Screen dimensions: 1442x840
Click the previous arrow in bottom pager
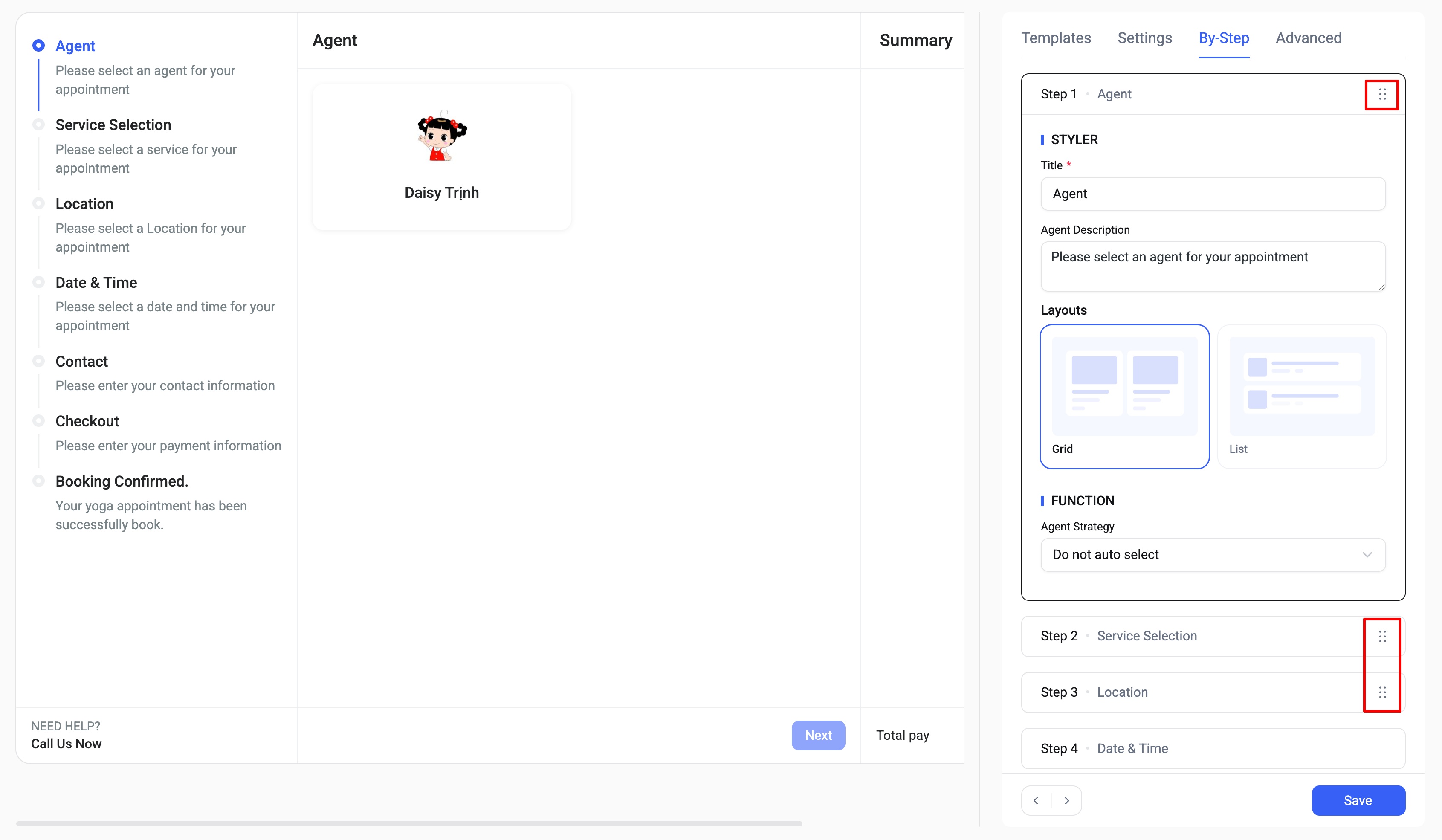click(x=1036, y=800)
